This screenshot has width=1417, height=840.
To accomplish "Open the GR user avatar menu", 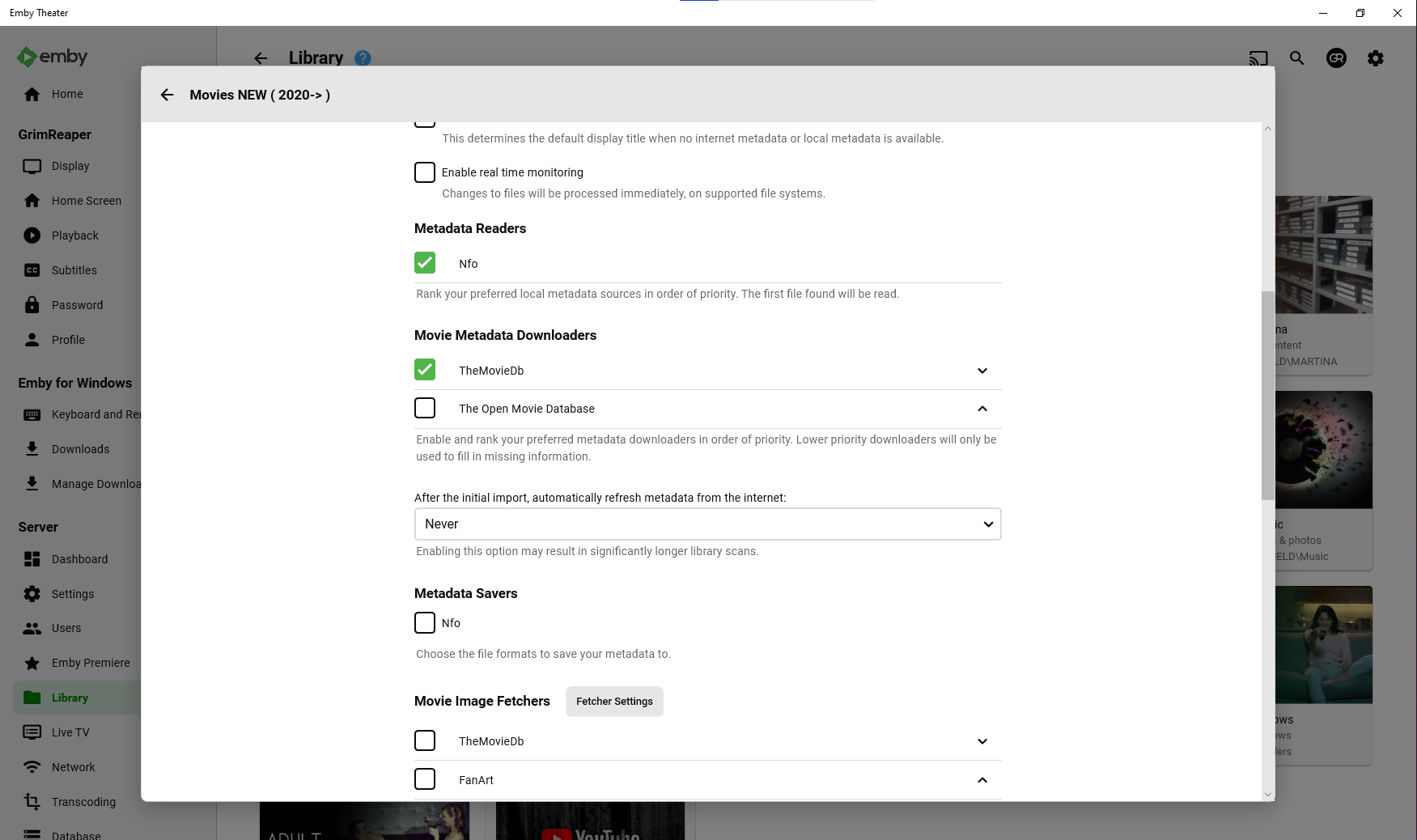I will point(1336,58).
